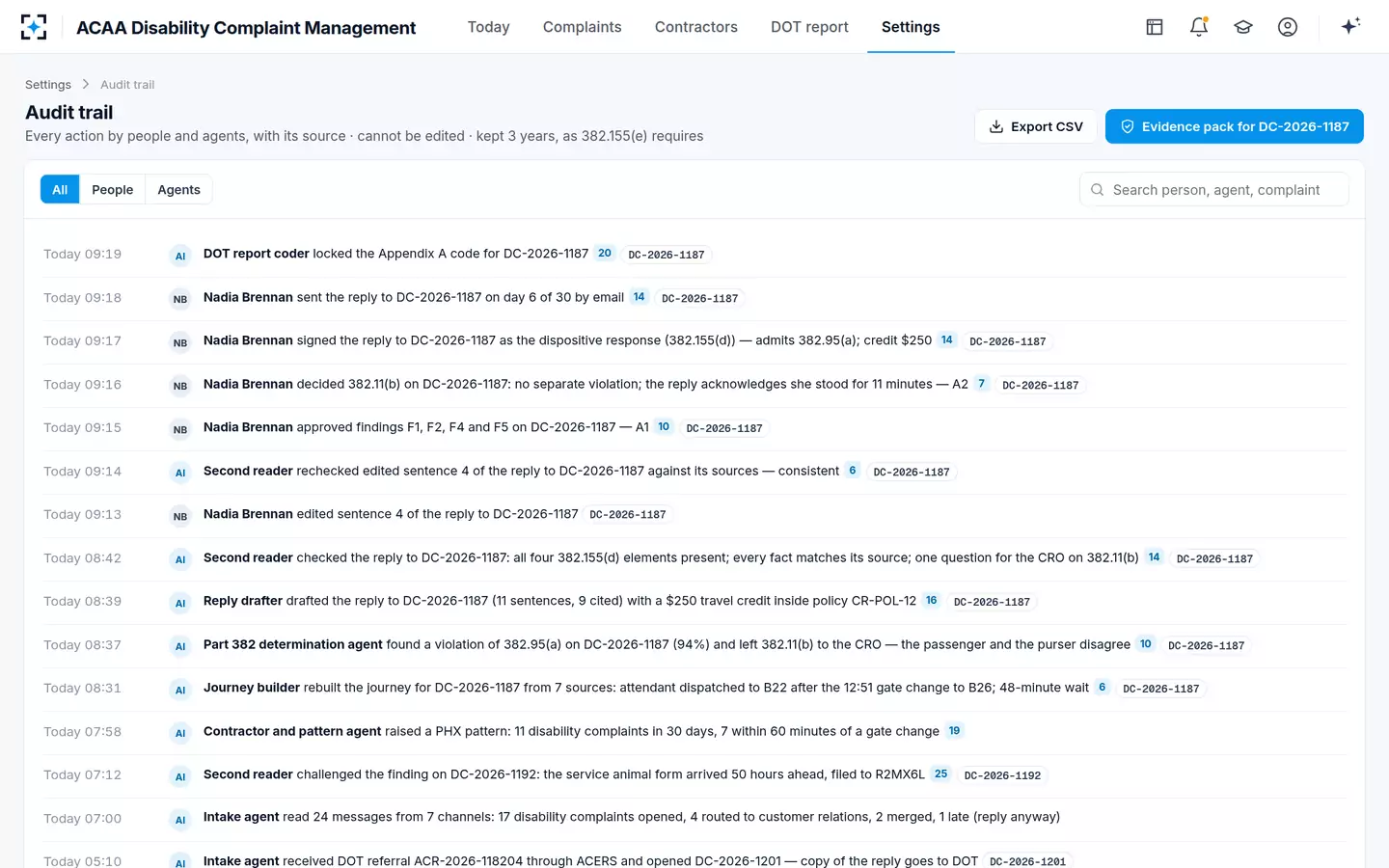Open DC-2026-1187 chip on the 09:13 edited sentence row
Screen dimensions: 1389x868
[628, 515]
